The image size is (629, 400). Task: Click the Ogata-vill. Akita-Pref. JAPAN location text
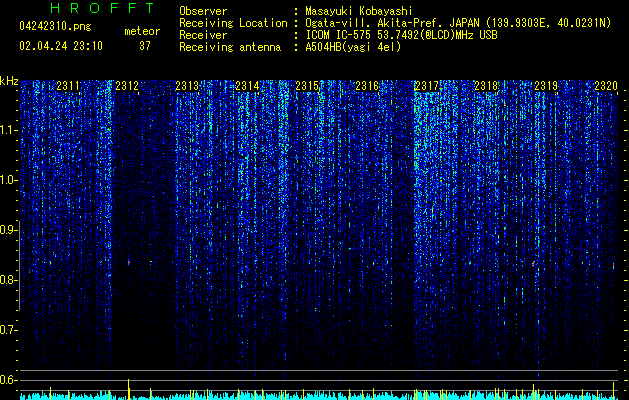click(x=458, y=23)
